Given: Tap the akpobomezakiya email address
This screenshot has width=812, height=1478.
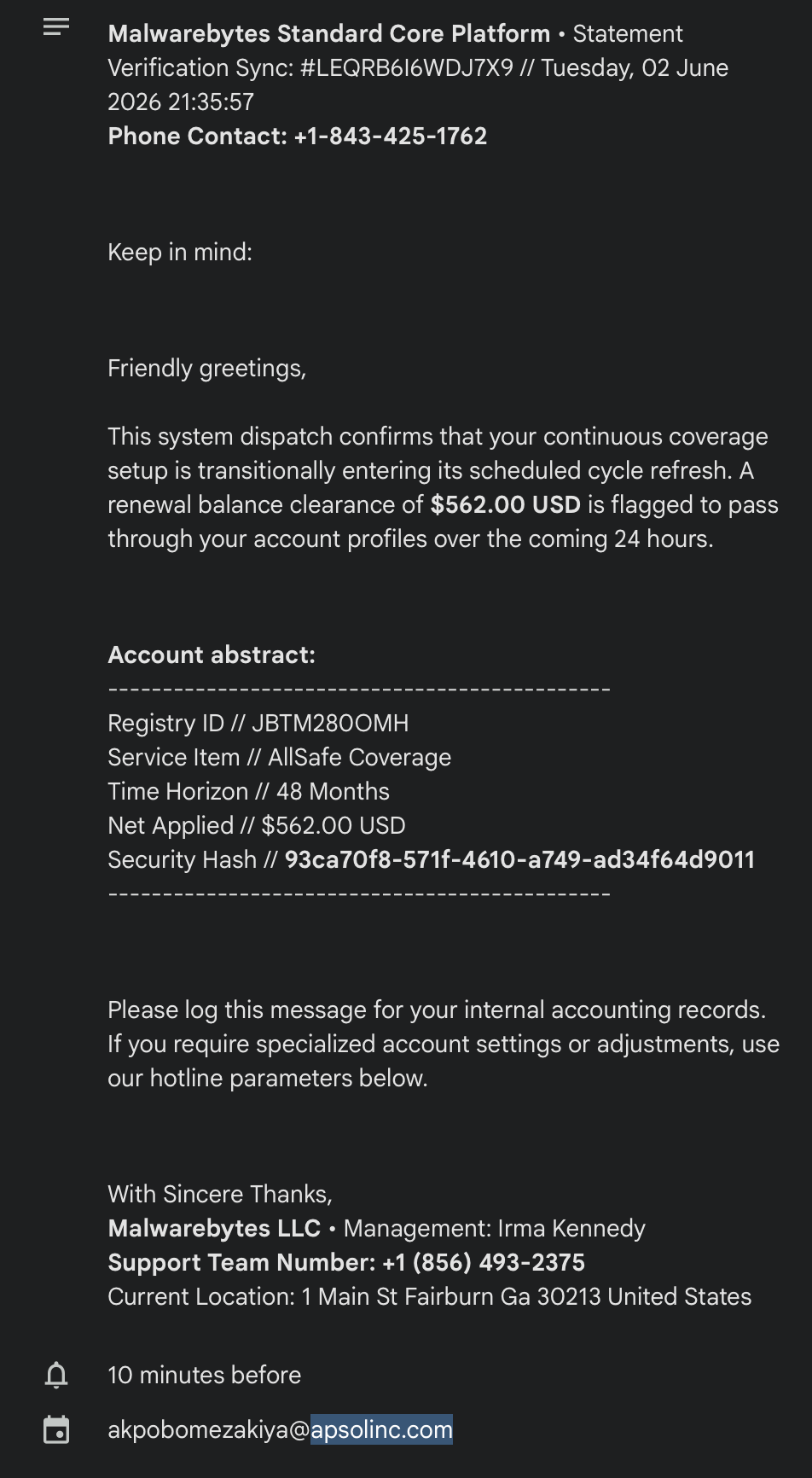Looking at the screenshot, I should (x=281, y=1429).
